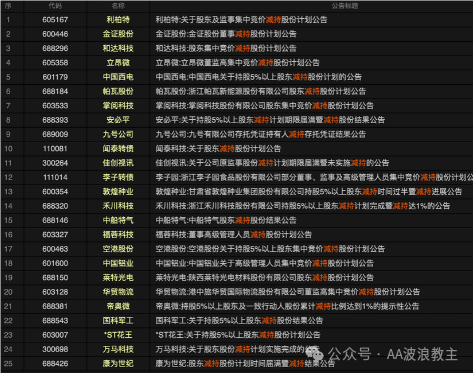This screenshot has height=373, width=473.
Task: Open the 利柏特 reduction plan announcement
Action: 241,20
